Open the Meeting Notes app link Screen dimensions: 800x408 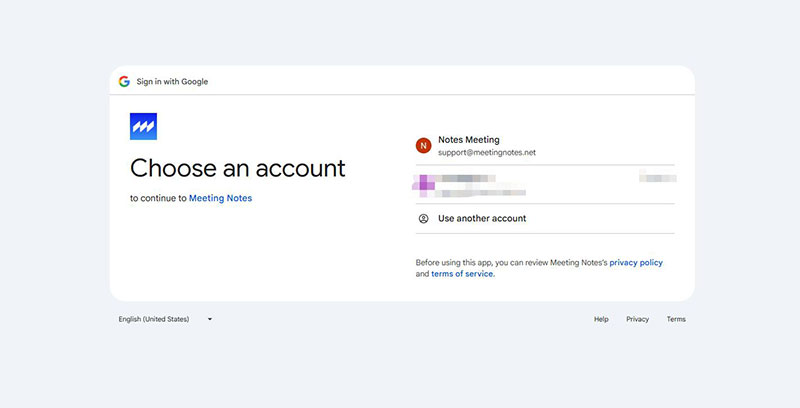point(220,198)
